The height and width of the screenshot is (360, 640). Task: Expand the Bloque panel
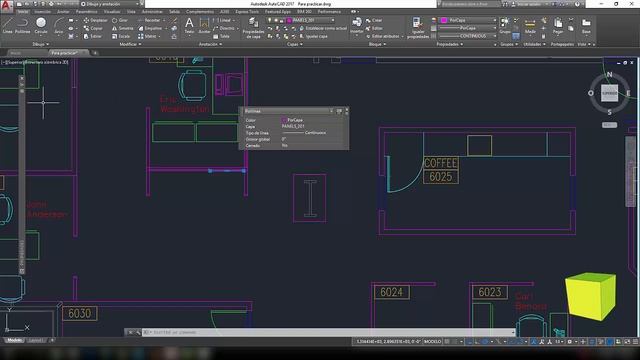point(377,44)
